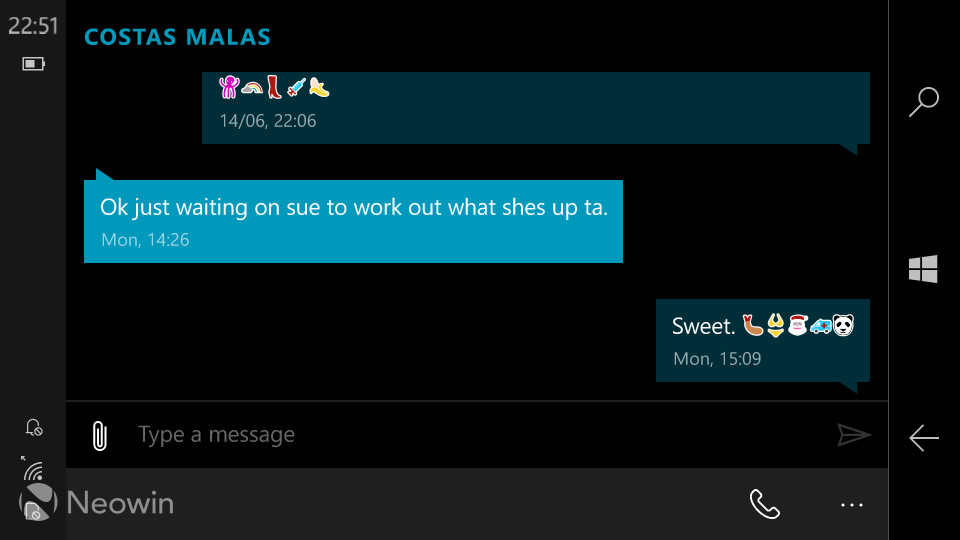
Task: Tap the paperclip attachment icon
Action: point(99,436)
